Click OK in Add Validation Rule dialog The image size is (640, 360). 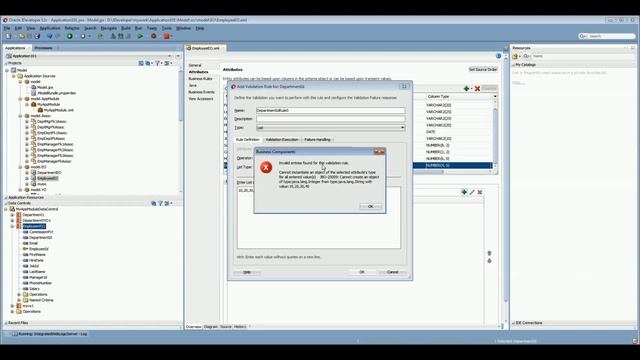tap(362, 272)
